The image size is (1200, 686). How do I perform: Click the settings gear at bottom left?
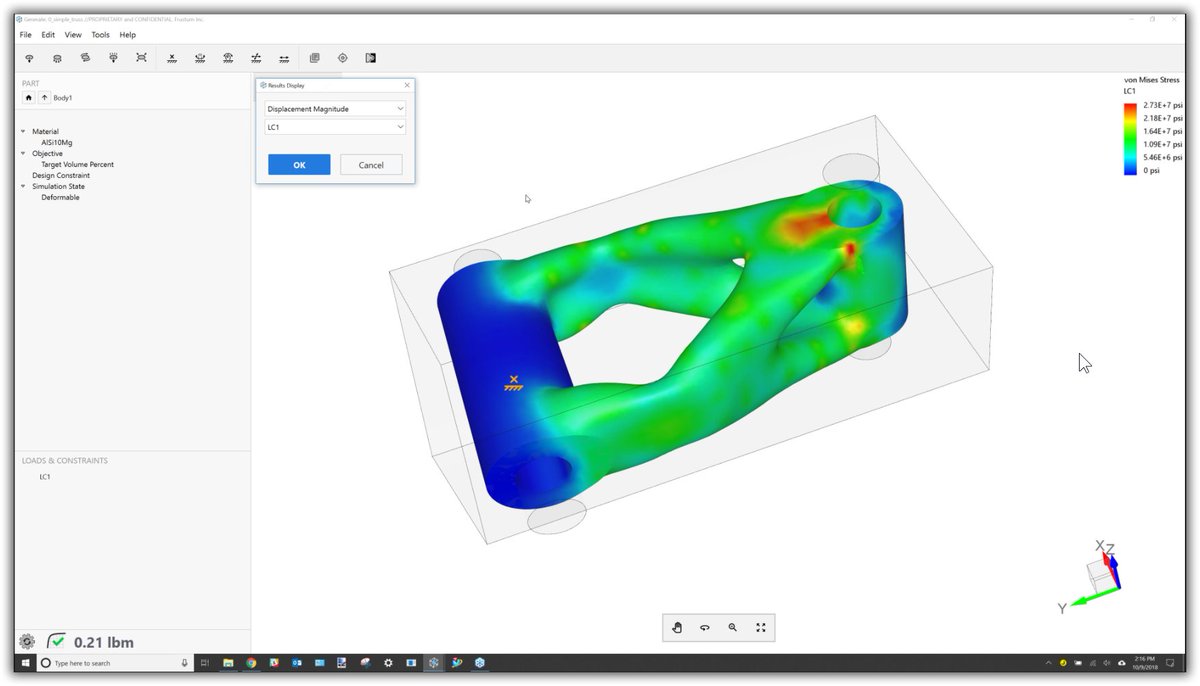click(x=27, y=641)
